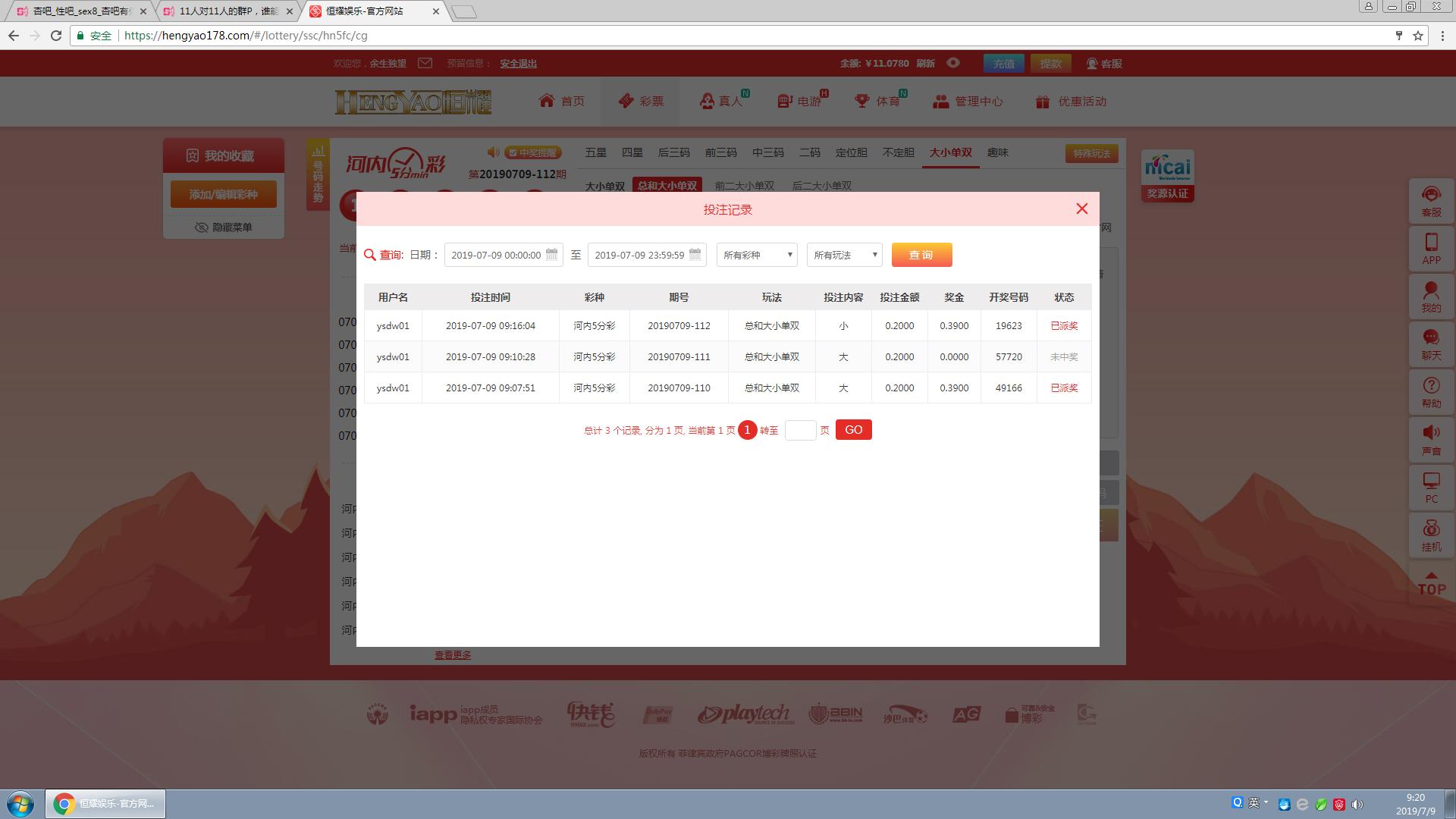Select the 总和大小单双 sub-tab
This screenshot has width=1456, height=819.
pyautogui.click(x=667, y=186)
